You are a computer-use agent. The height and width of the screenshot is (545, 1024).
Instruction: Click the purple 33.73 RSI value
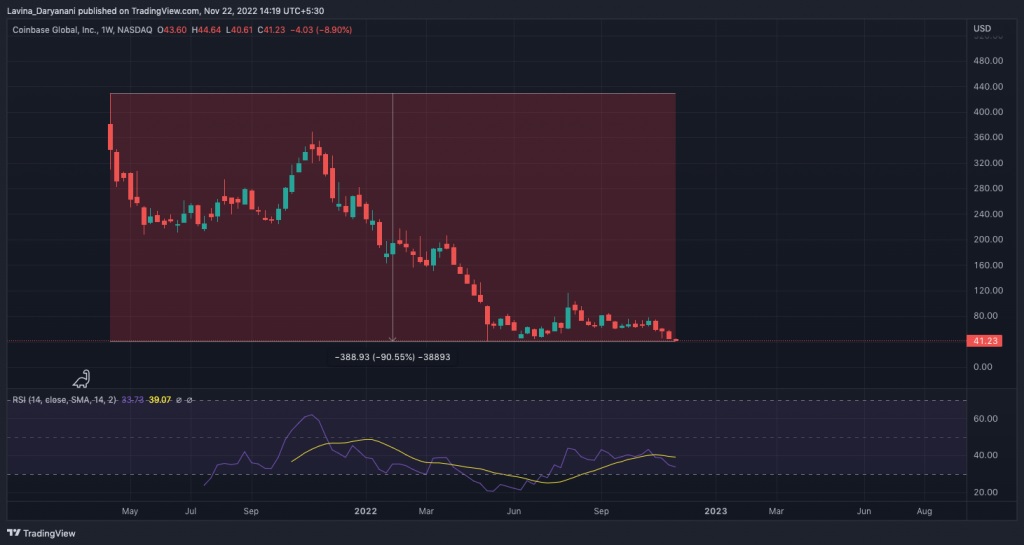pyautogui.click(x=133, y=400)
